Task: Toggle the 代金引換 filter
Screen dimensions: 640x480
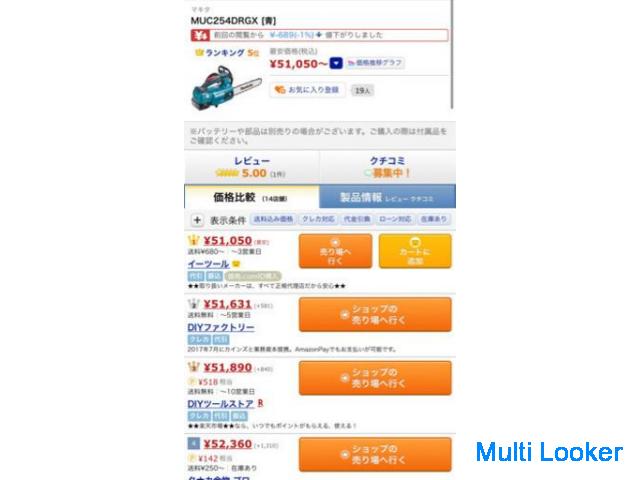Action: (357, 219)
